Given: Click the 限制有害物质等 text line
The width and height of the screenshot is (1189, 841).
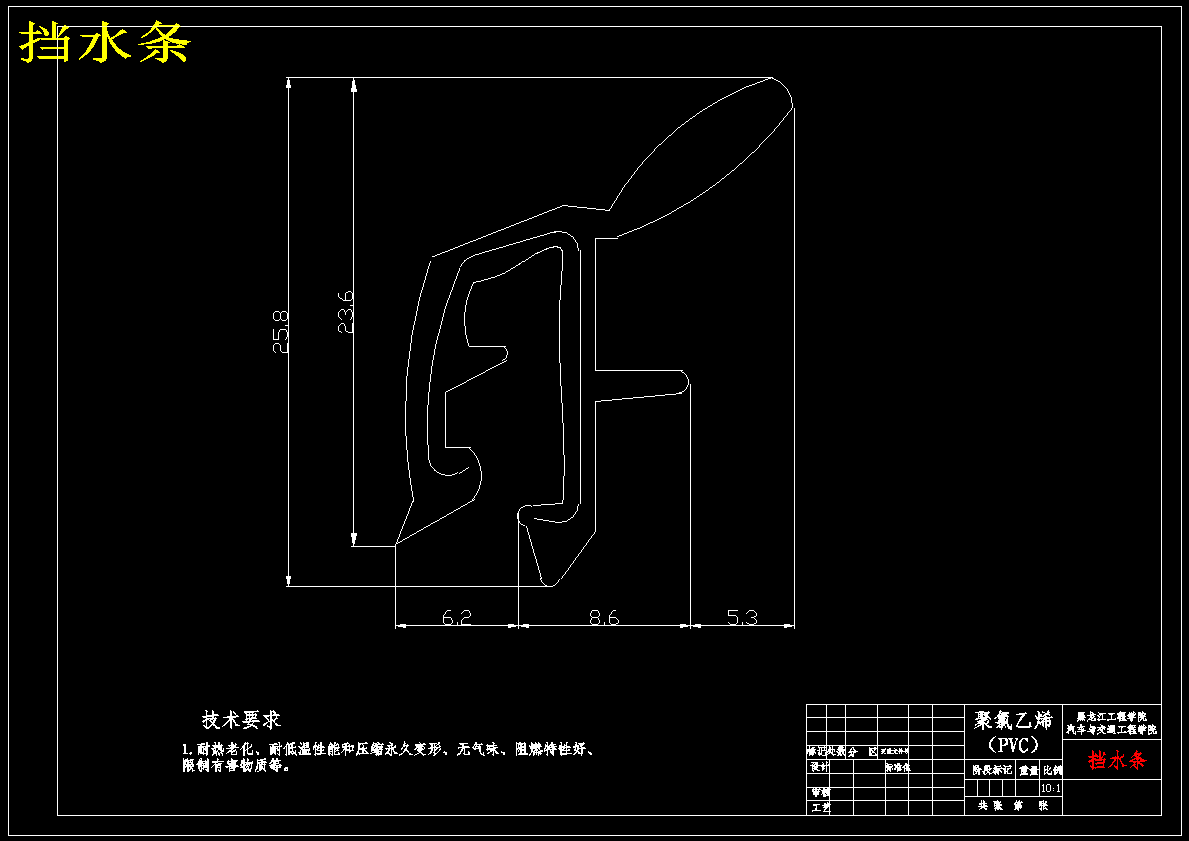Looking at the screenshot, I should tap(236, 766).
